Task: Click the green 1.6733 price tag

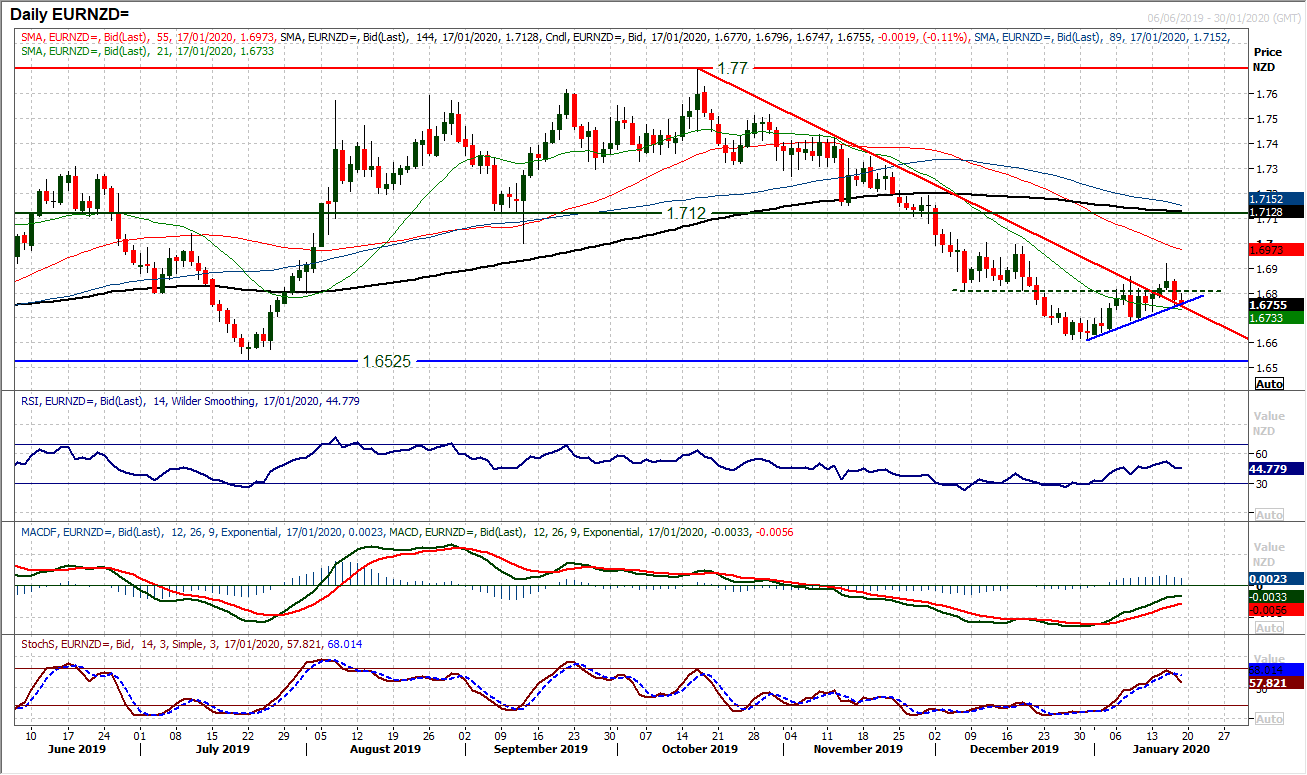Action: point(1269,316)
